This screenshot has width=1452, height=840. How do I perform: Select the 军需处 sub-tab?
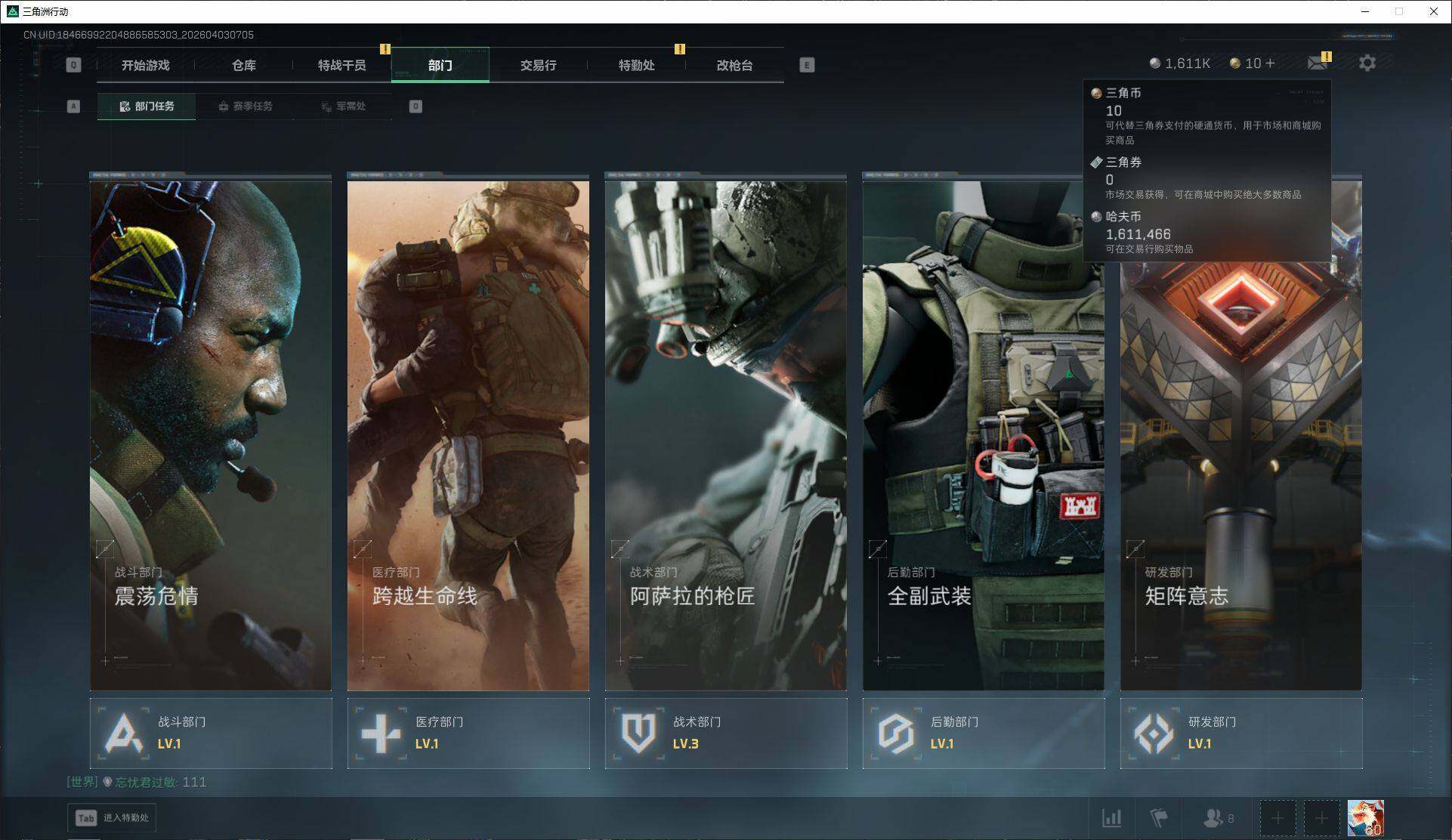point(343,107)
